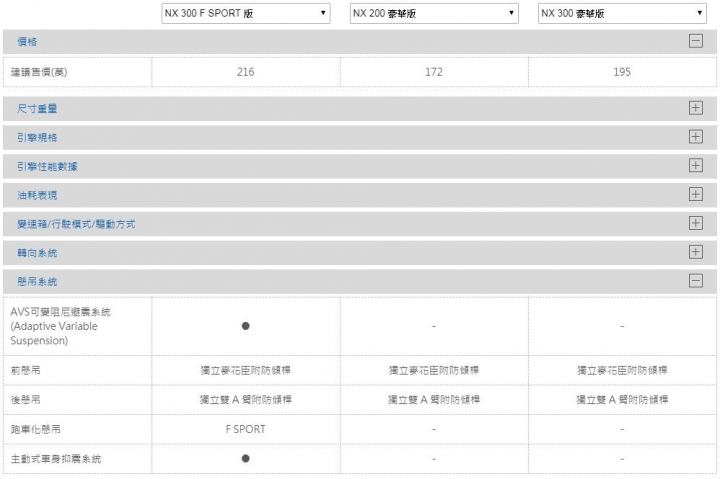Select price value 195

click(622, 72)
